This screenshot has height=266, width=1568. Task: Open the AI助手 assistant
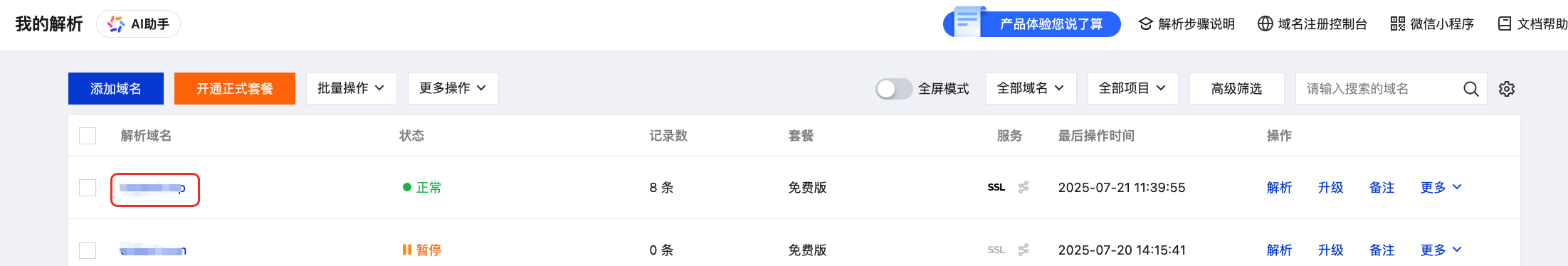click(x=138, y=24)
